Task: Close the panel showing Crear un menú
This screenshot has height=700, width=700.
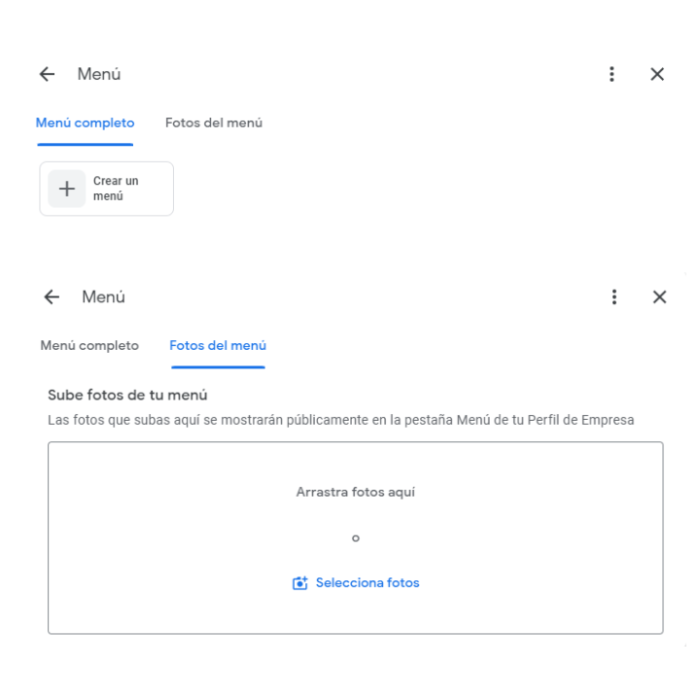Action: tap(657, 74)
